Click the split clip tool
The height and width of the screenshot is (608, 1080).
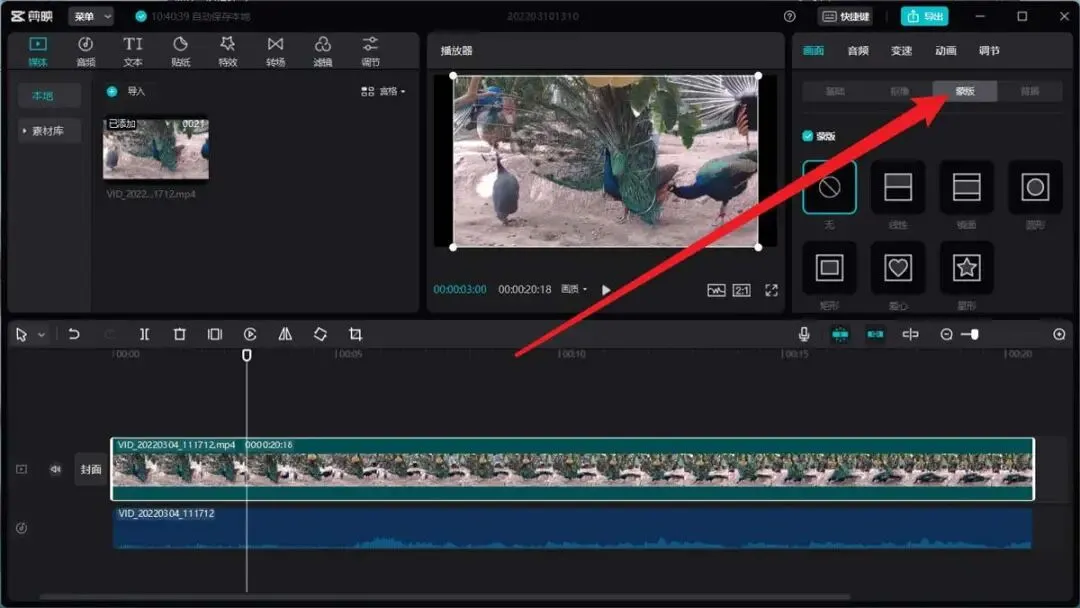coord(144,334)
